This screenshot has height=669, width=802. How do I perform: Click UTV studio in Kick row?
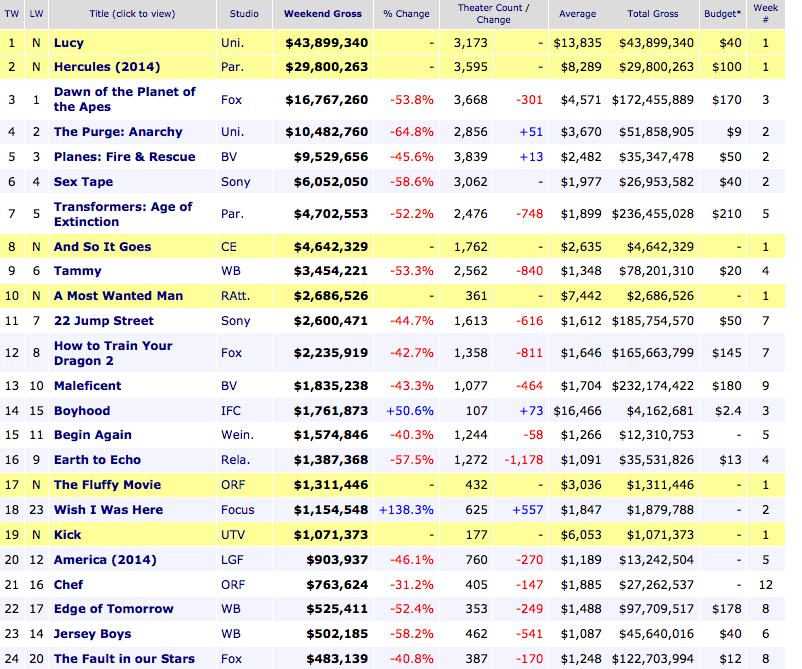coord(233,535)
